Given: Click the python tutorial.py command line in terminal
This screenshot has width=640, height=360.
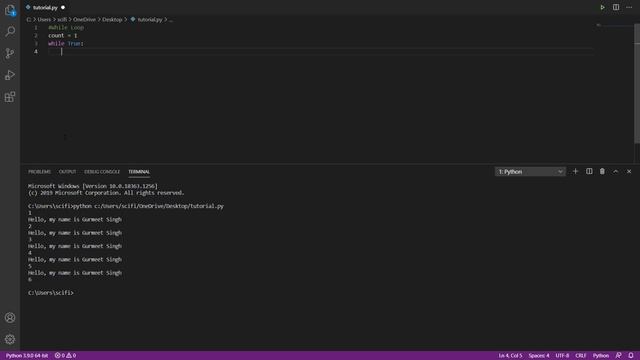Looking at the screenshot, I should tap(126, 206).
